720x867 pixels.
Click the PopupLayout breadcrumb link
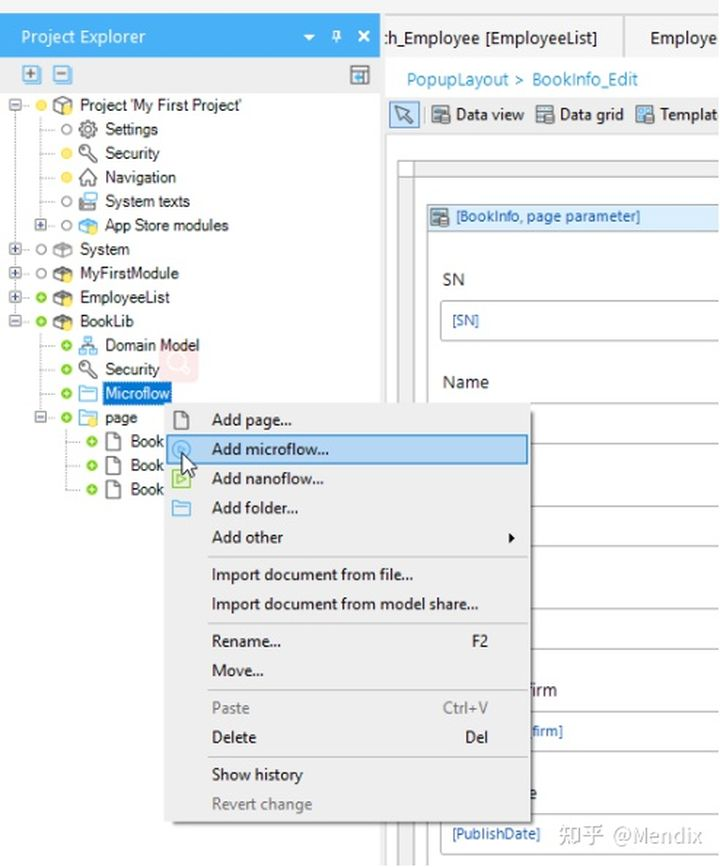(x=457, y=80)
